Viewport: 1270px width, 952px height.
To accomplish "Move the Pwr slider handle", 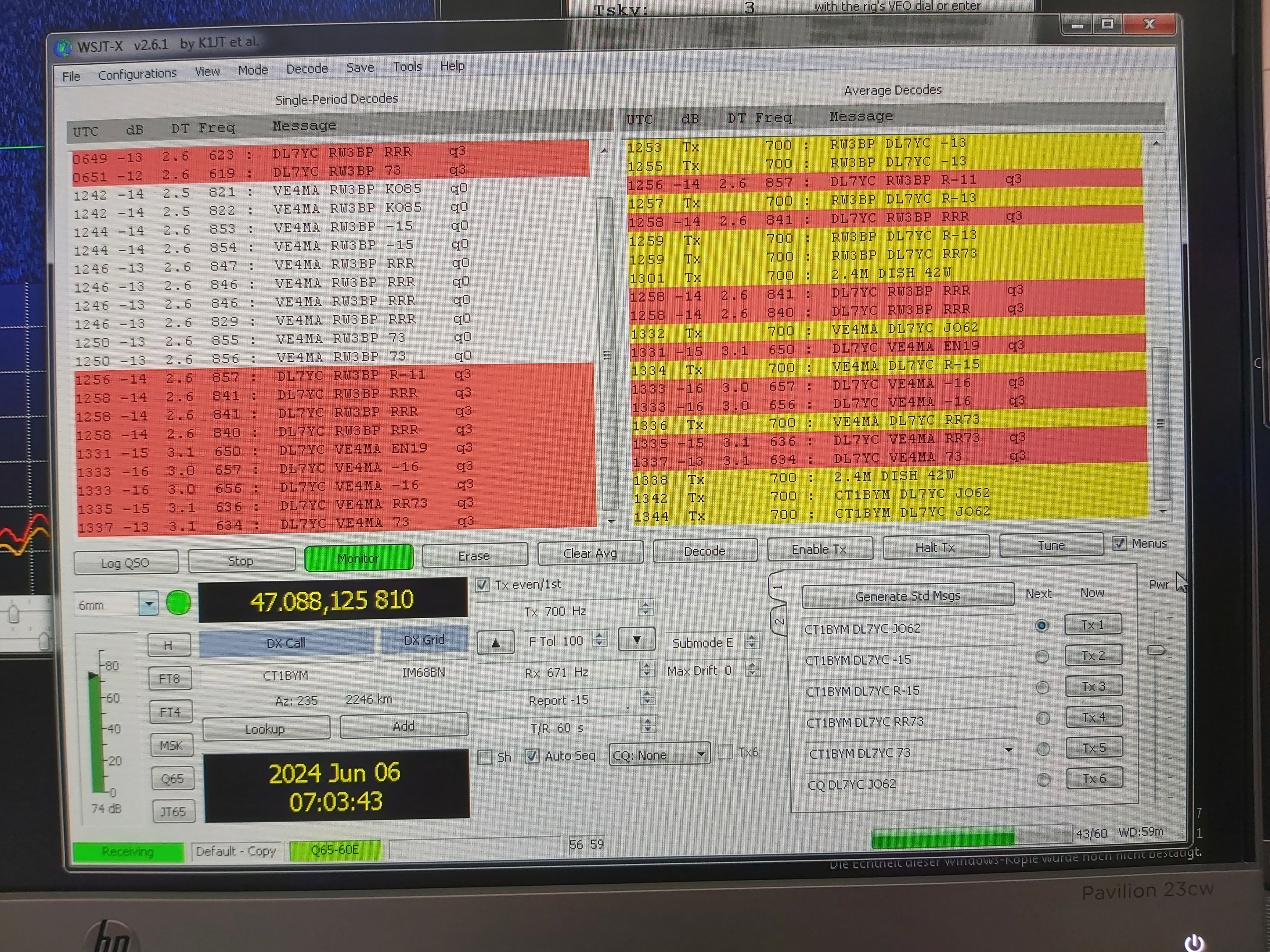I will [1156, 650].
